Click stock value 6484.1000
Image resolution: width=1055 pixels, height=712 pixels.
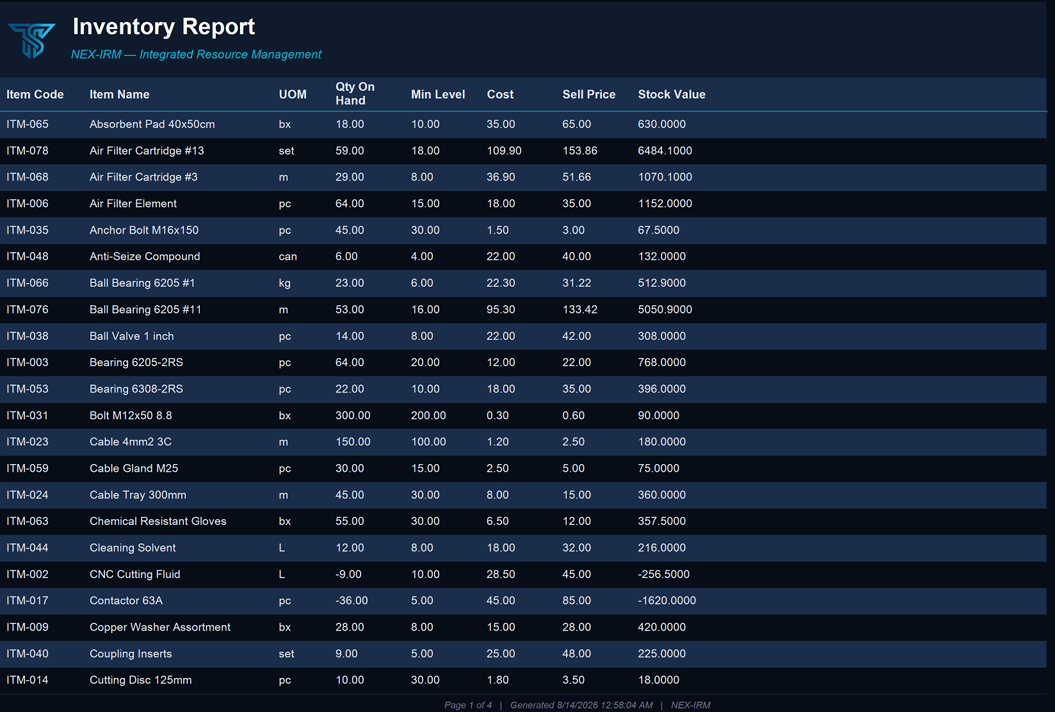click(x=665, y=151)
